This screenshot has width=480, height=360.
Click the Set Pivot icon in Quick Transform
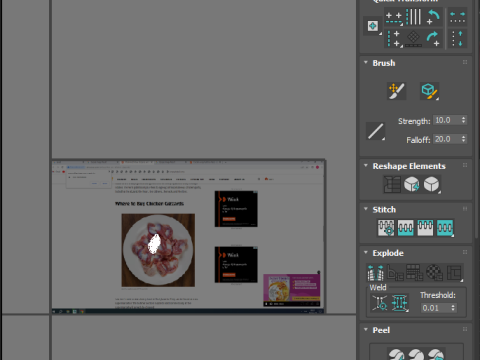click(x=373, y=26)
